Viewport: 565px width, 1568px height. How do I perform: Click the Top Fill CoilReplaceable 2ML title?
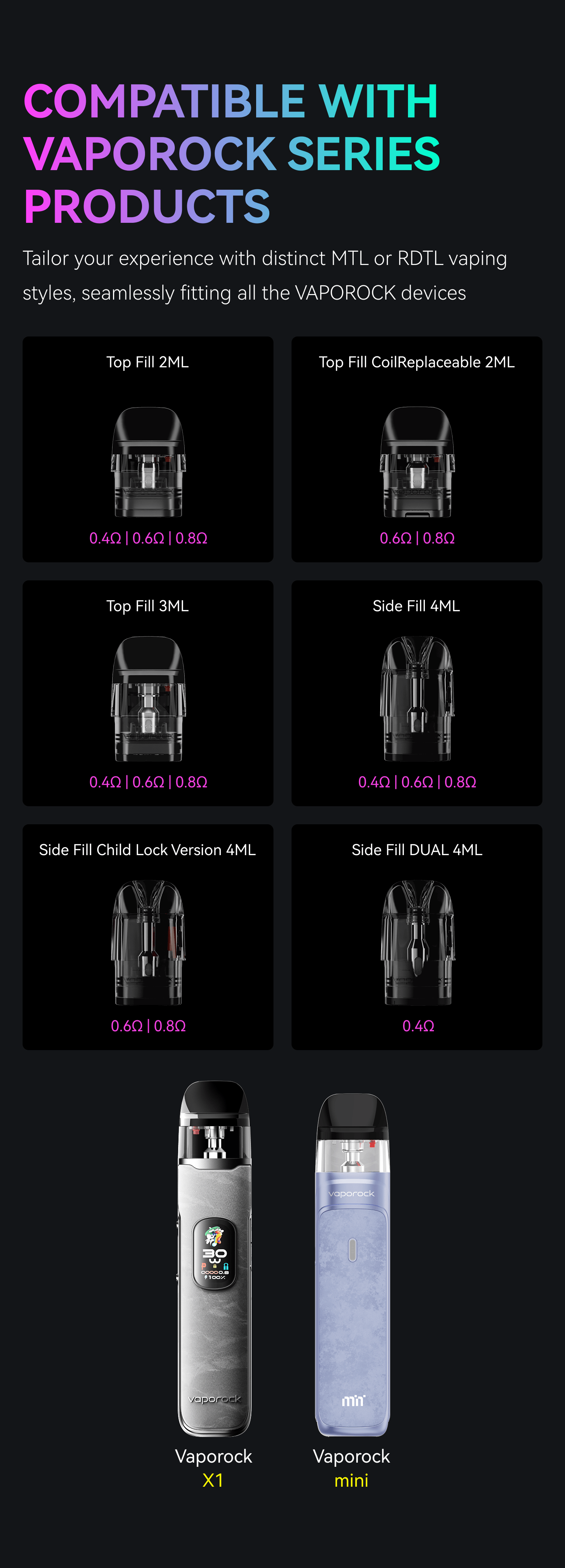click(x=417, y=362)
